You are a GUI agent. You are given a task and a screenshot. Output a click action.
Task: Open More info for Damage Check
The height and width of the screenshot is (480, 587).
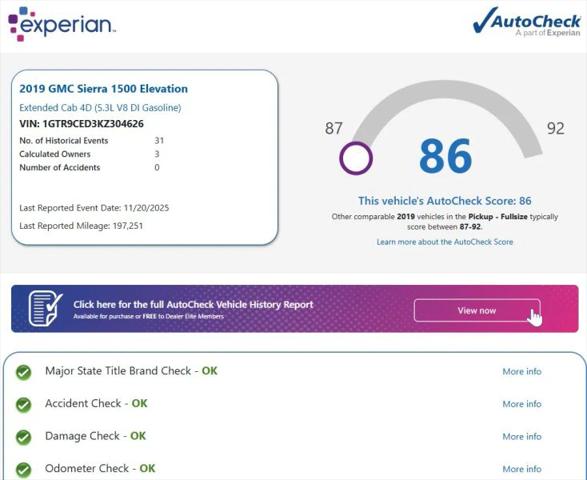(x=522, y=437)
